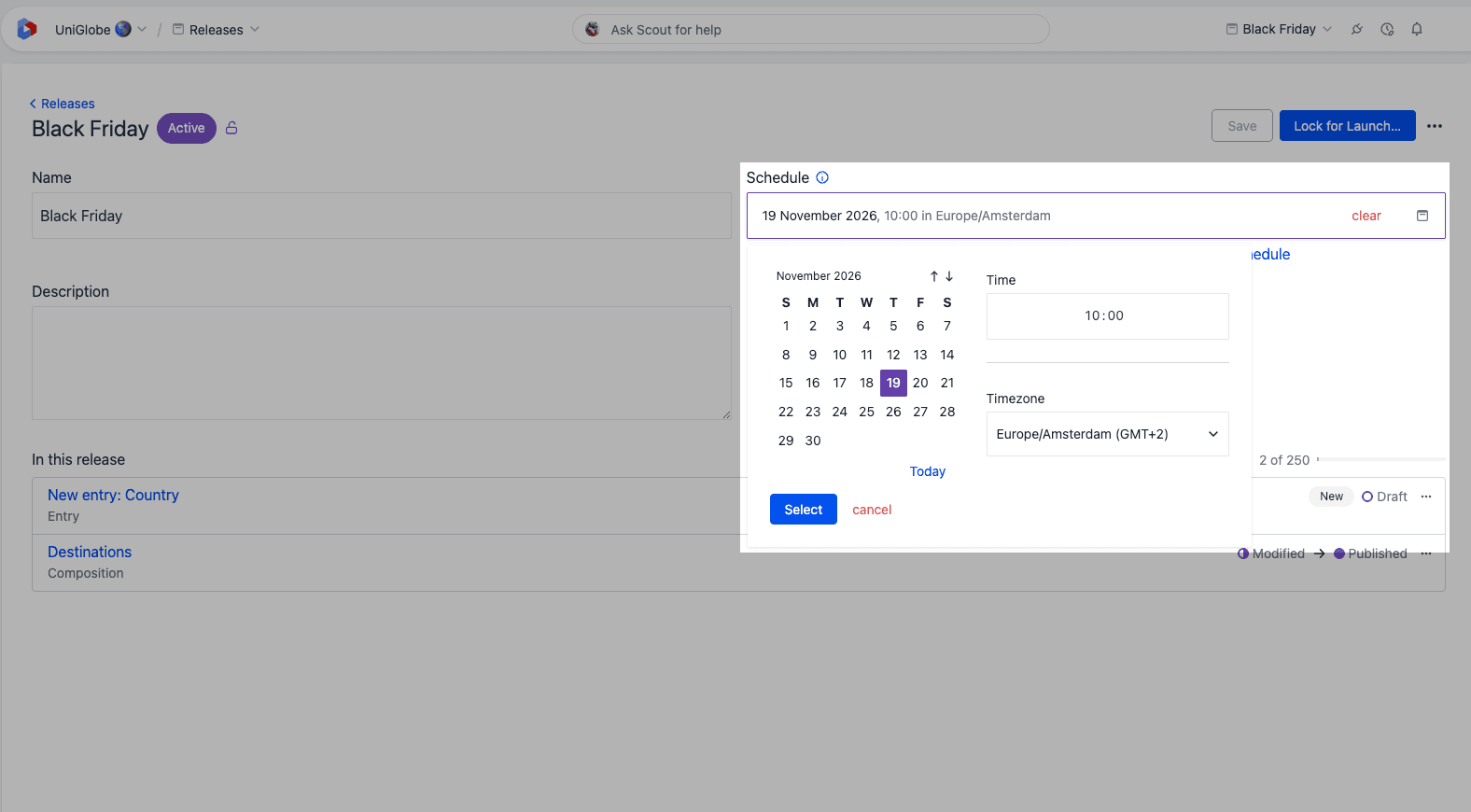
Task: Open the New entry: Country link
Action: 113,495
